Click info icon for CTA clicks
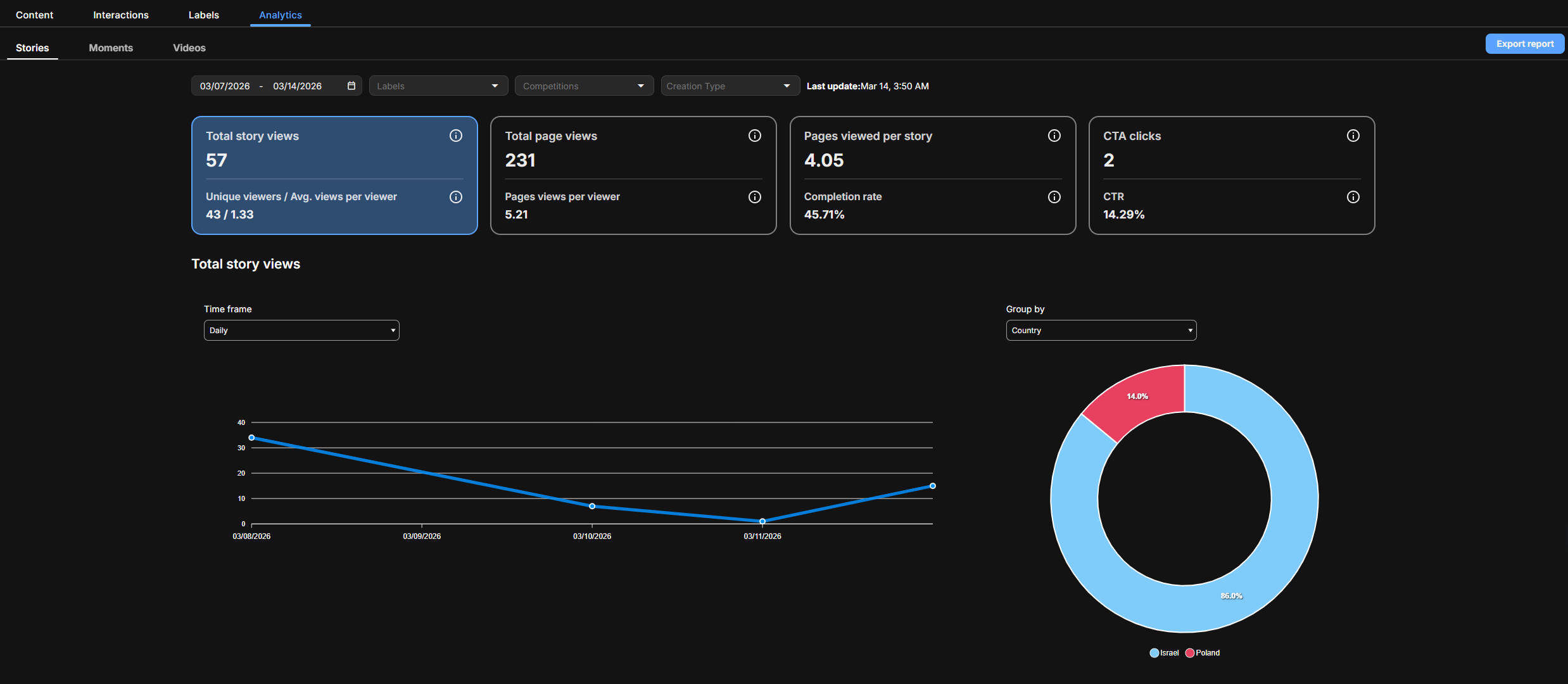The width and height of the screenshot is (1568, 684). pos(1353,136)
